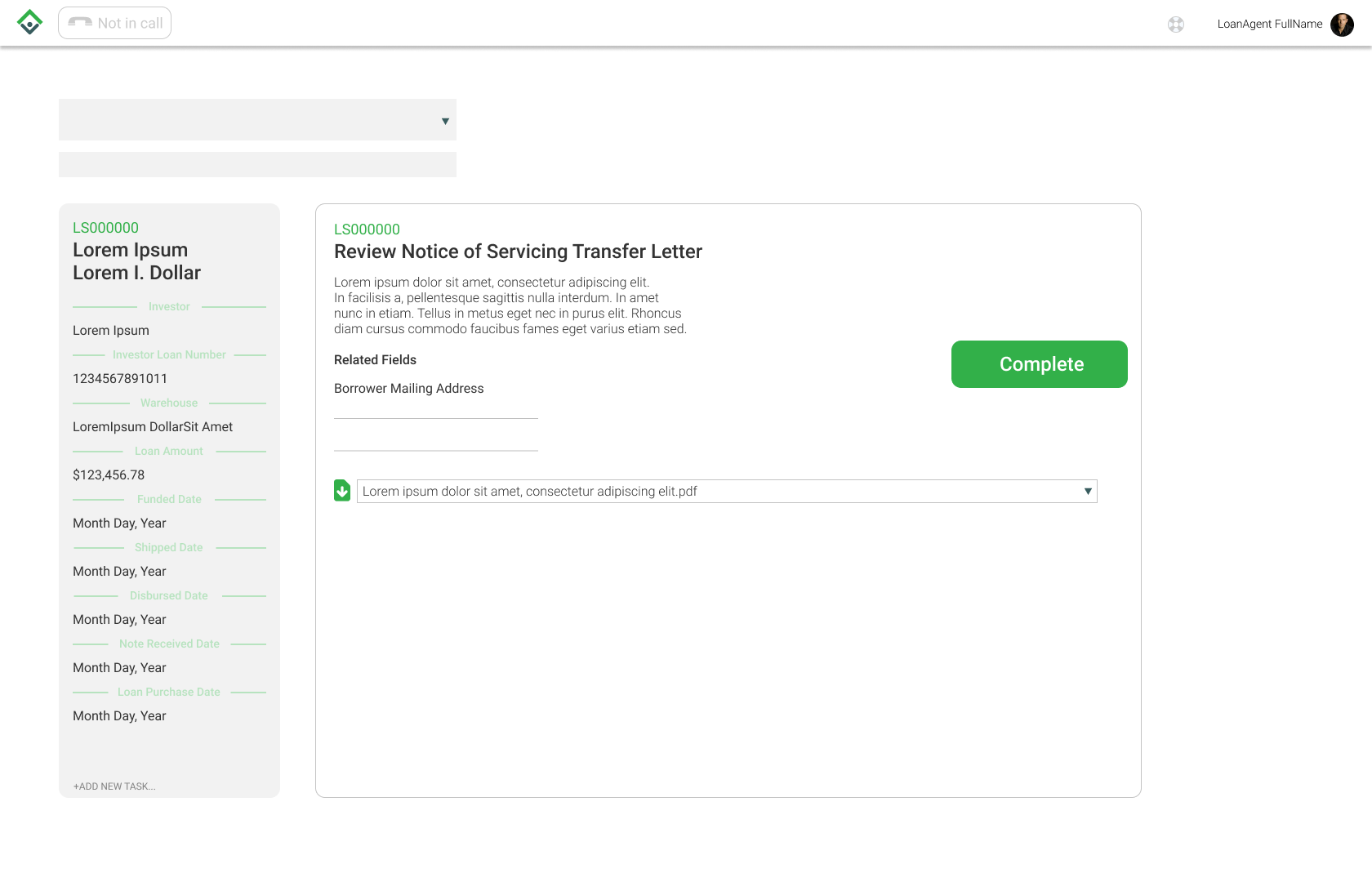
Task: Select the Investor Loan Number value 1234567891011
Action: 120,379
